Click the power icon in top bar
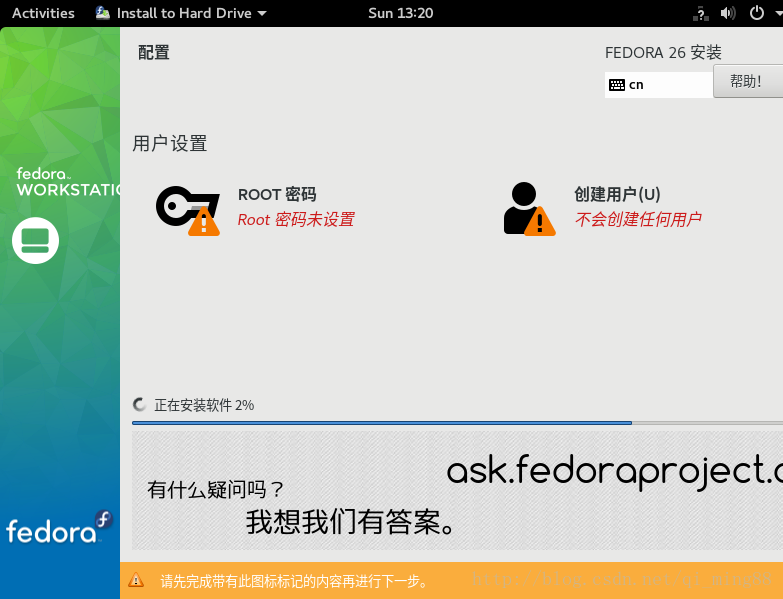 click(757, 12)
